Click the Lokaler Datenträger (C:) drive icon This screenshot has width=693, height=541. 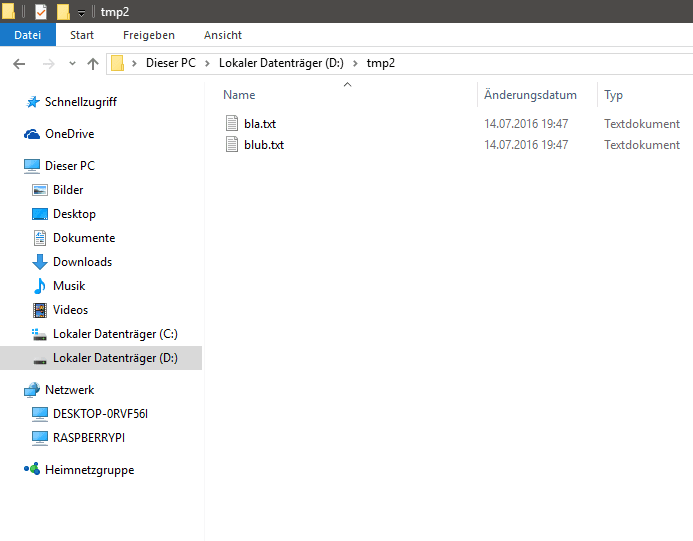39,335
